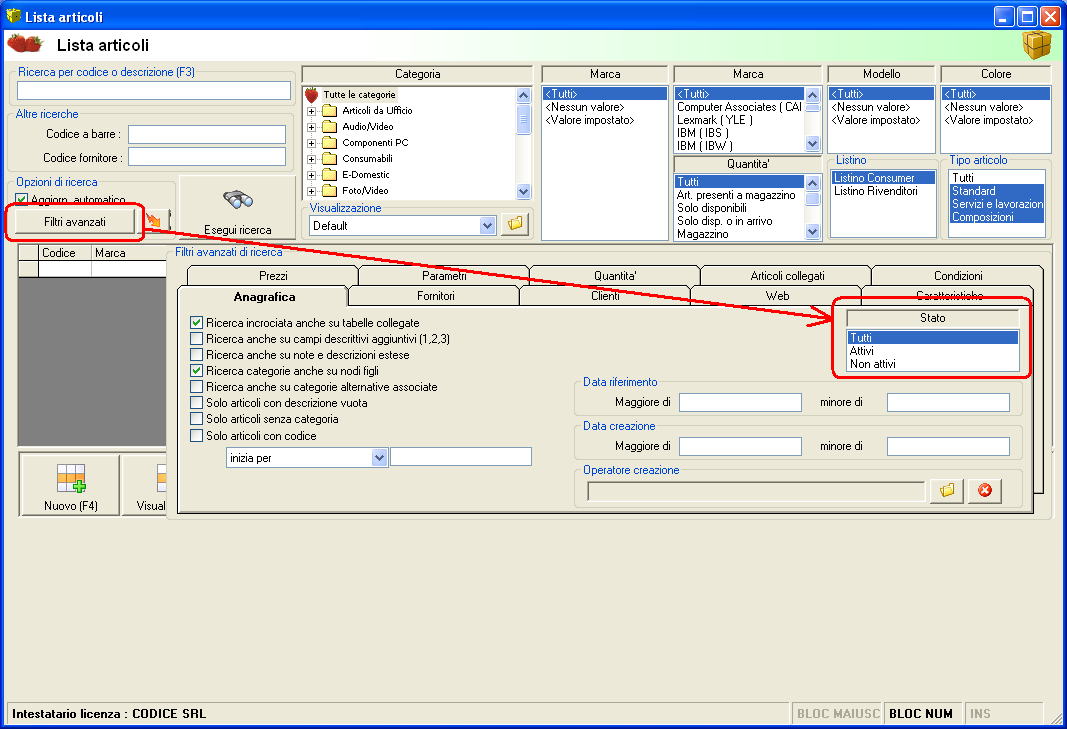Enable Ricerca anche su note e descrizioni estese
This screenshot has height=729, width=1067.
point(197,355)
